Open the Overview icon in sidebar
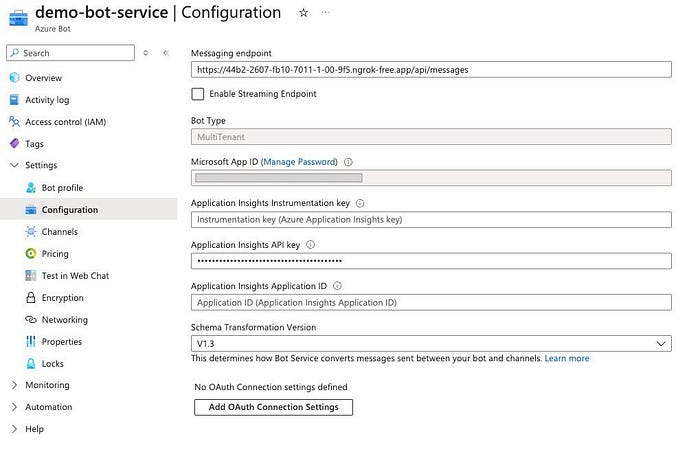Image resolution: width=700 pixels, height=456 pixels. pos(14,78)
